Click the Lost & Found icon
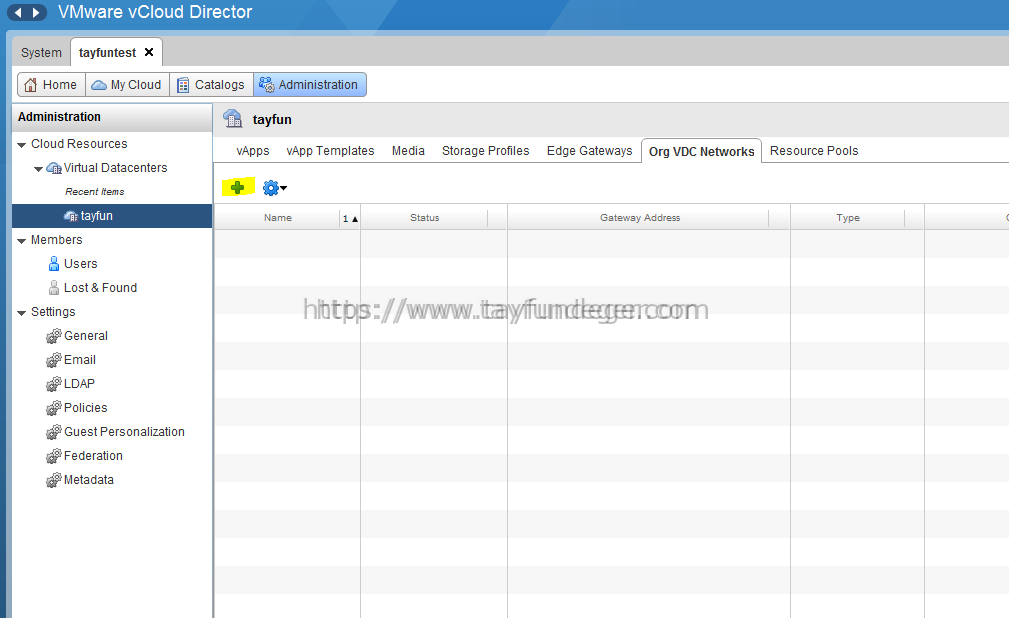1009x618 pixels. pos(54,288)
